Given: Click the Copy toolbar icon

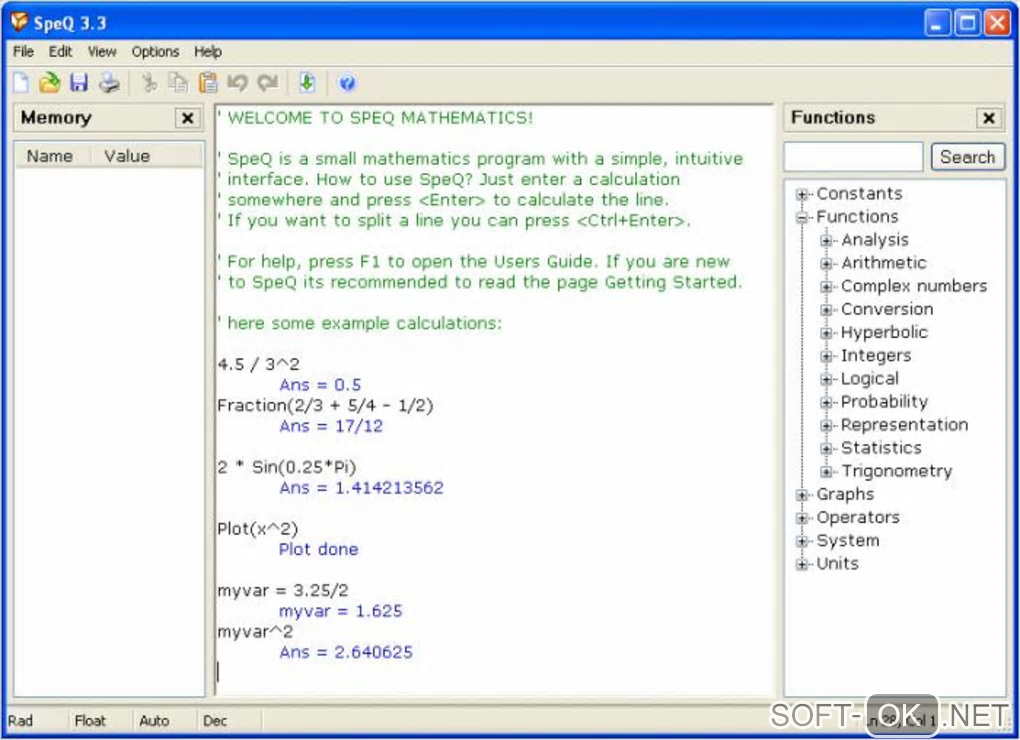Looking at the screenshot, I should (178, 83).
